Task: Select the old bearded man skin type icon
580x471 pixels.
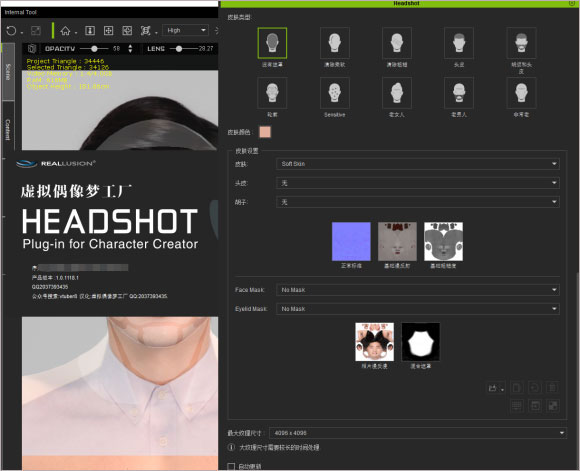Action: point(459,93)
